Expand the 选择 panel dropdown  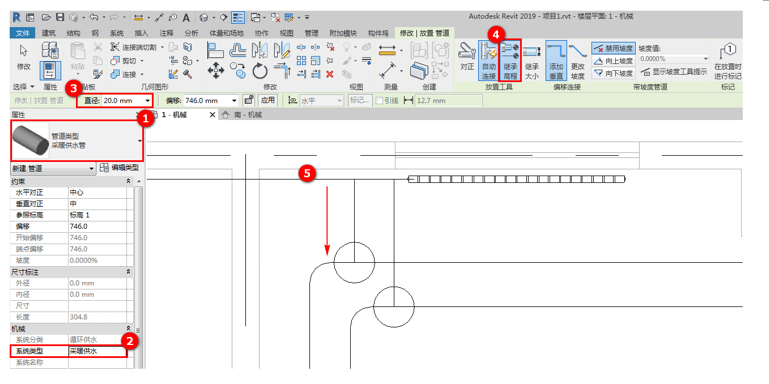24,86
